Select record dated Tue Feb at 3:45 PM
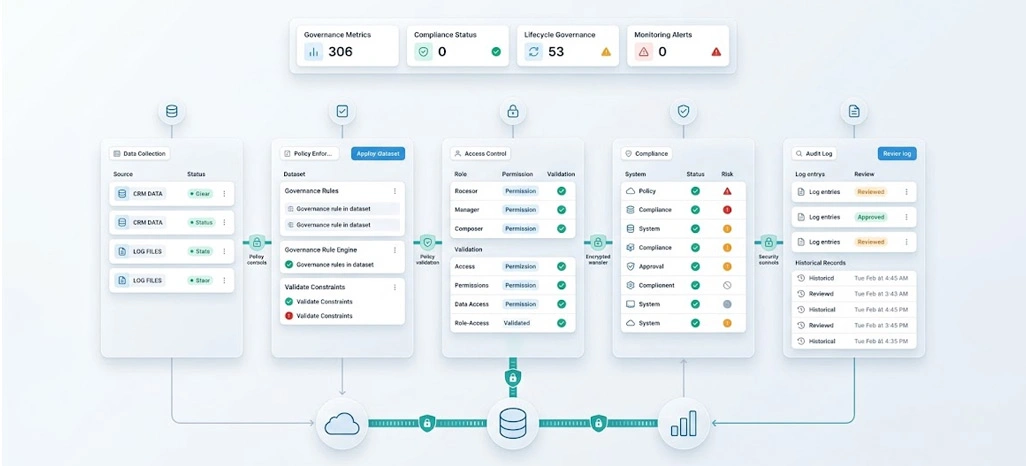This screenshot has height=466, width=1026. pos(854,325)
